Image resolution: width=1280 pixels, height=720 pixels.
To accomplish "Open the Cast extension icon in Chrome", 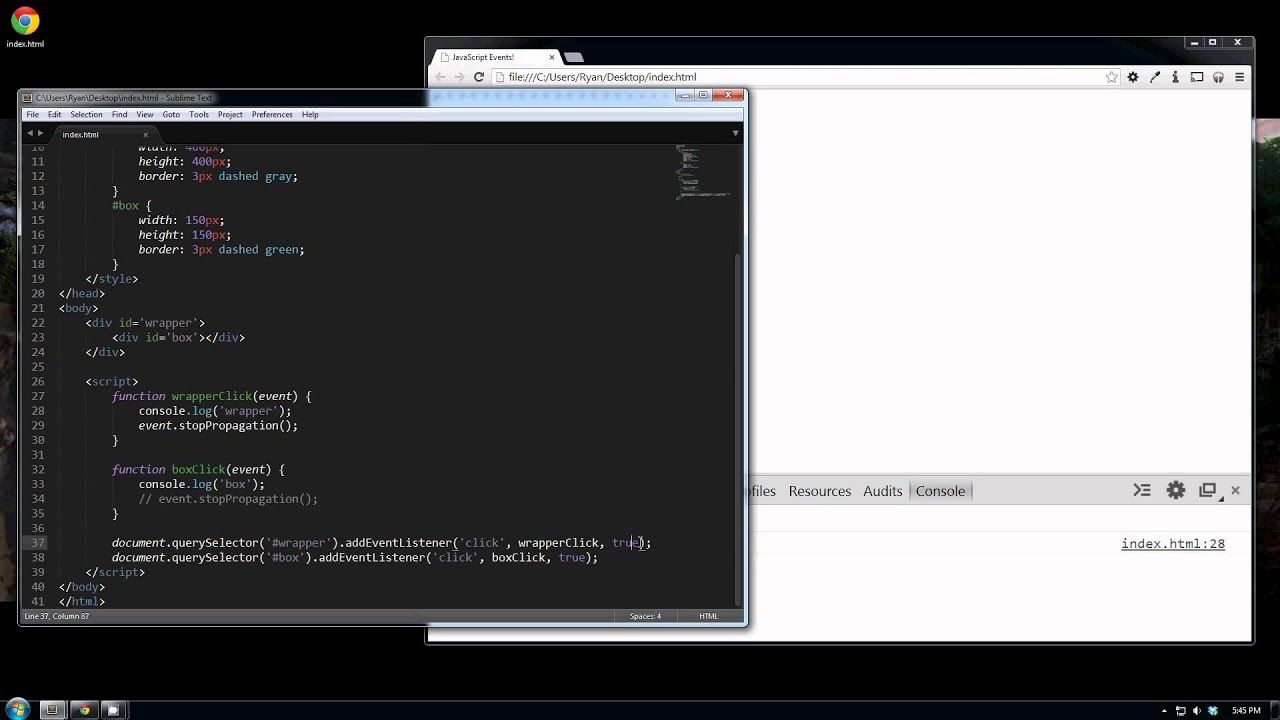I will 1197,77.
